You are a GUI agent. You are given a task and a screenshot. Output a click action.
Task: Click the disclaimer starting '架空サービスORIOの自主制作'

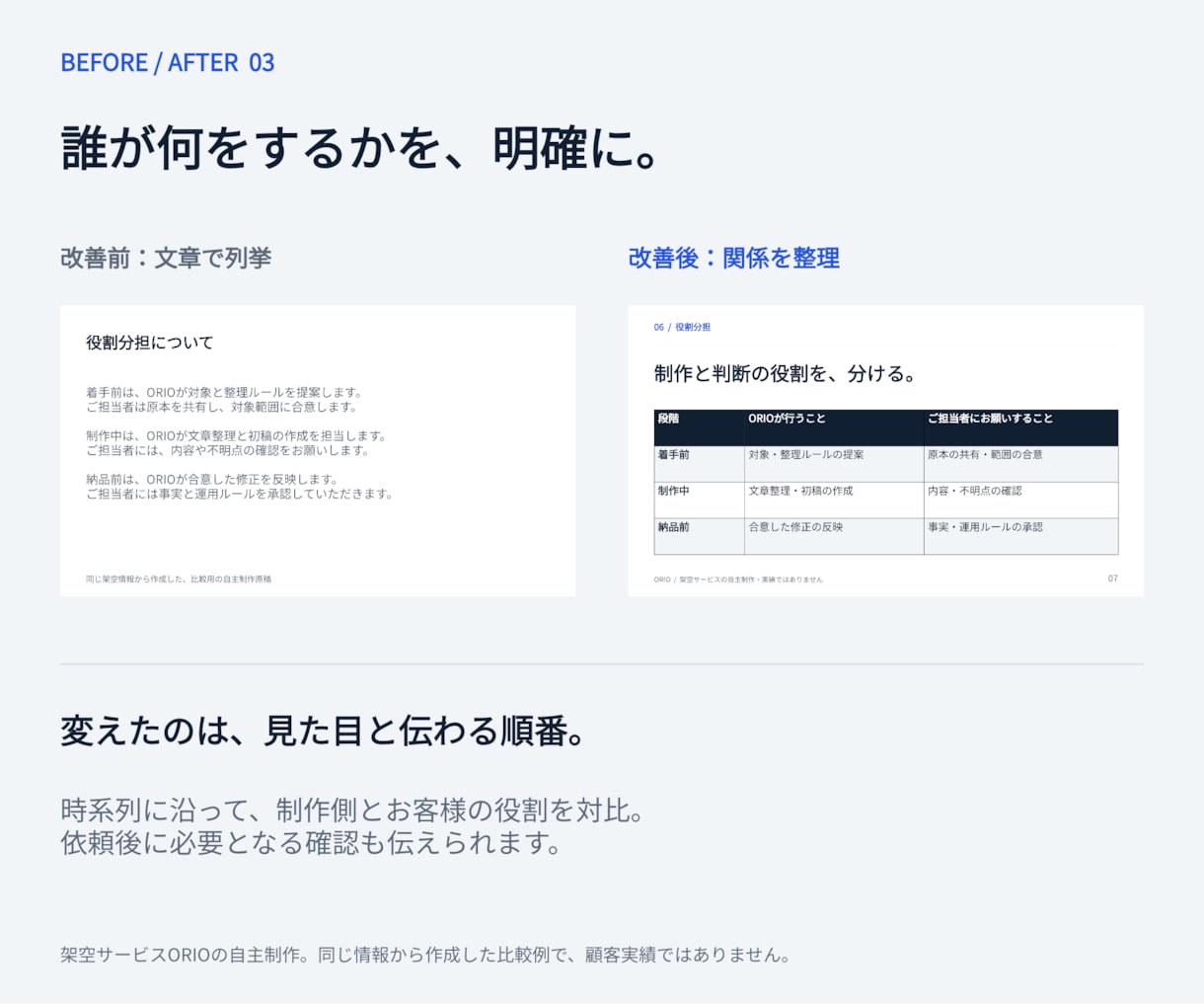[425, 955]
